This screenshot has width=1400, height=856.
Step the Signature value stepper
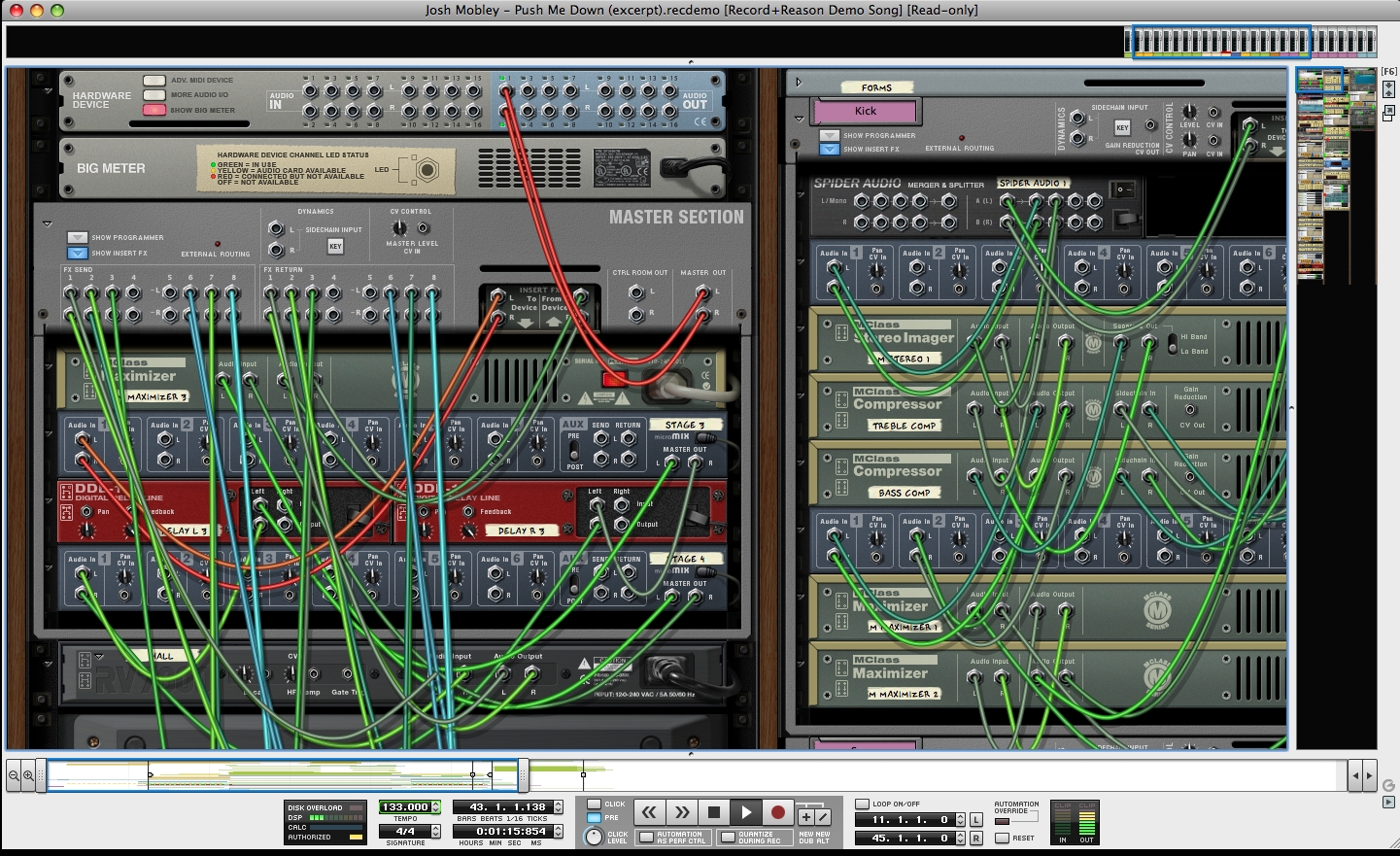[436, 832]
